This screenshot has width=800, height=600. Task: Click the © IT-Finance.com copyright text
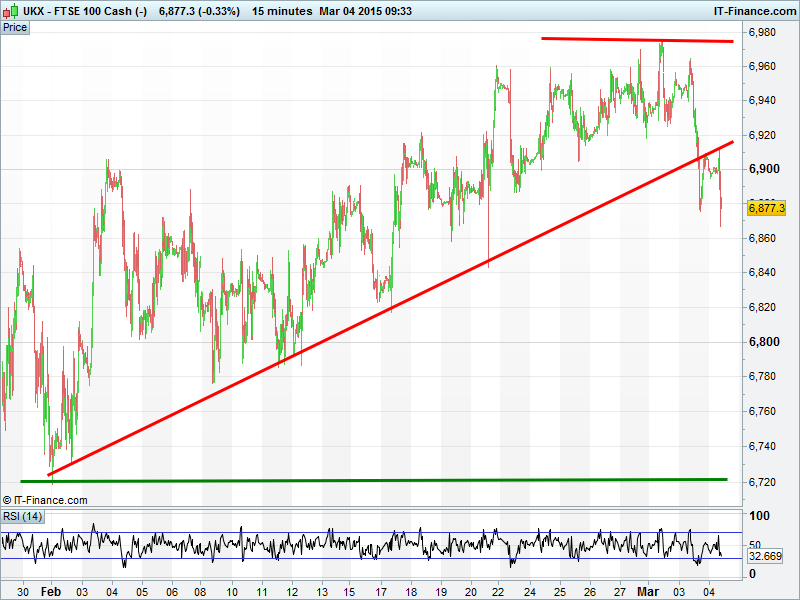[45, 500]
